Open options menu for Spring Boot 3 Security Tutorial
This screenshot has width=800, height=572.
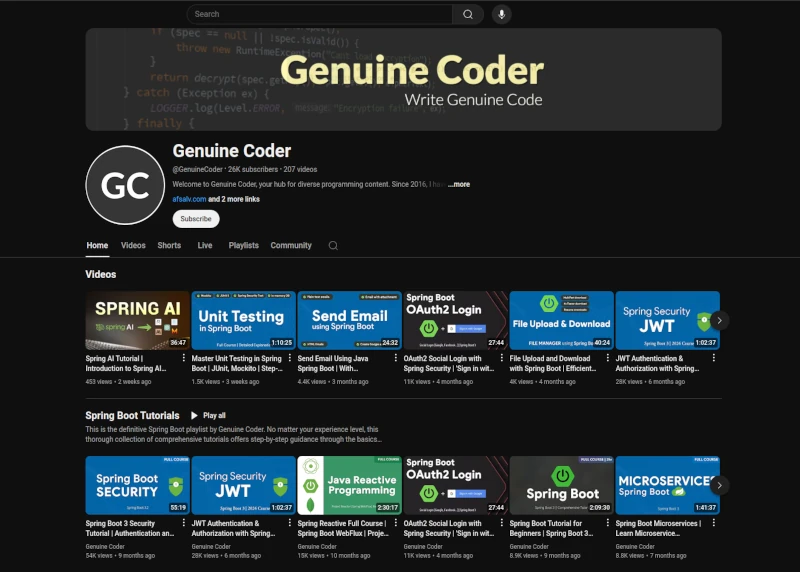pos(184,523)
